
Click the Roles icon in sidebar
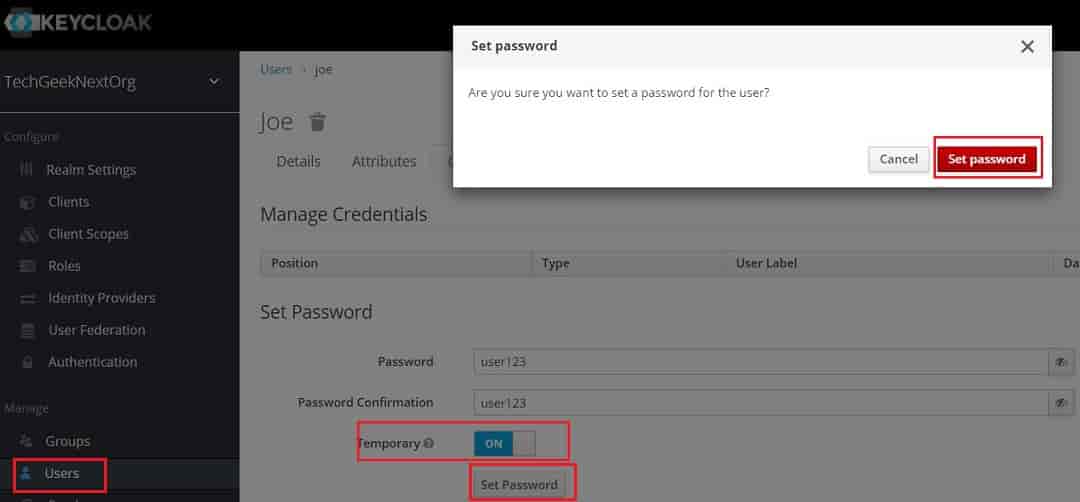pos(28,266)
